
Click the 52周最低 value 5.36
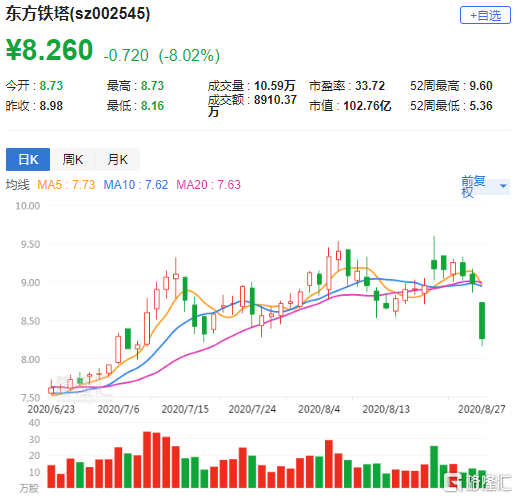[481, 106]
